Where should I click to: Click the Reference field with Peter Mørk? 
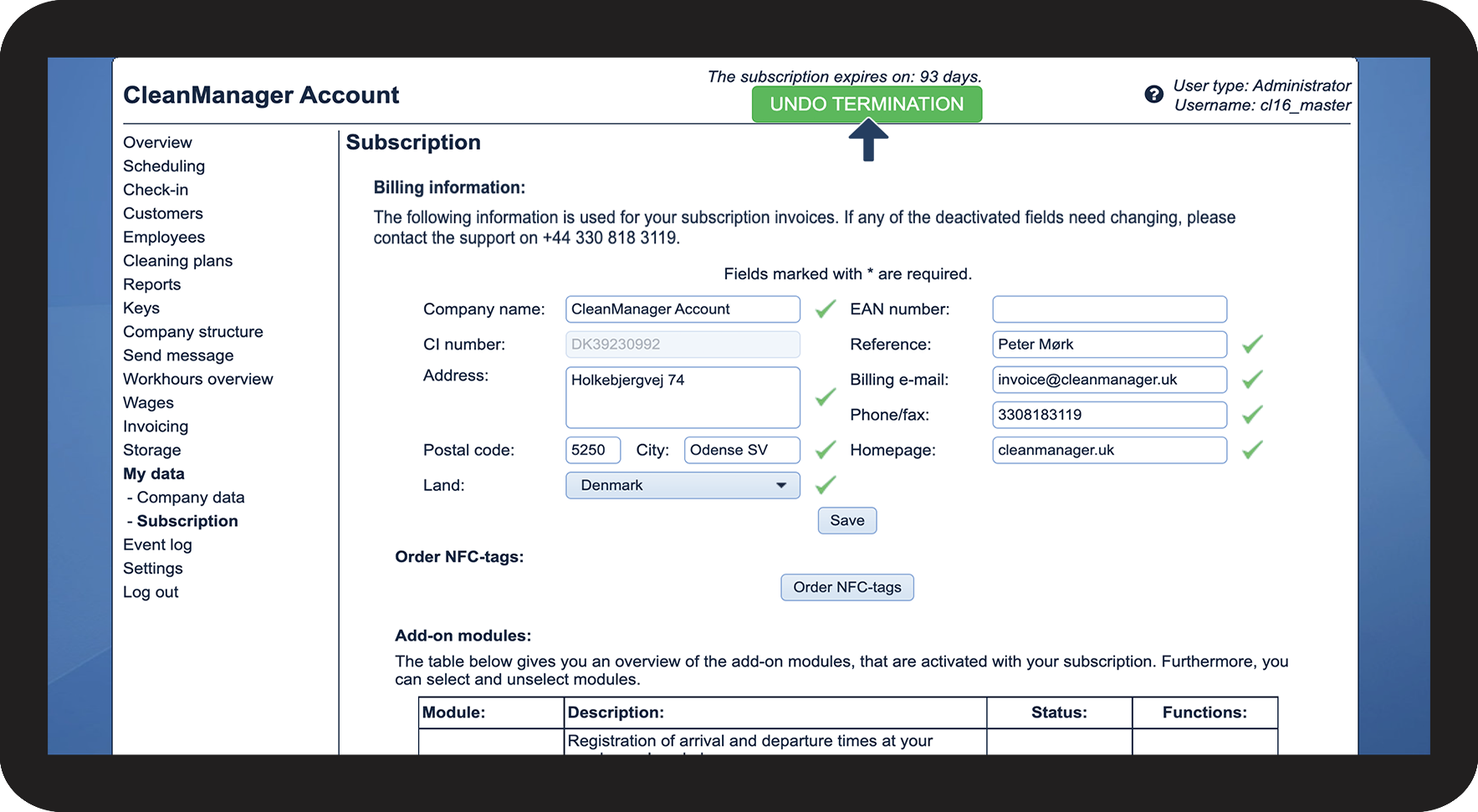click(1109, 345)
